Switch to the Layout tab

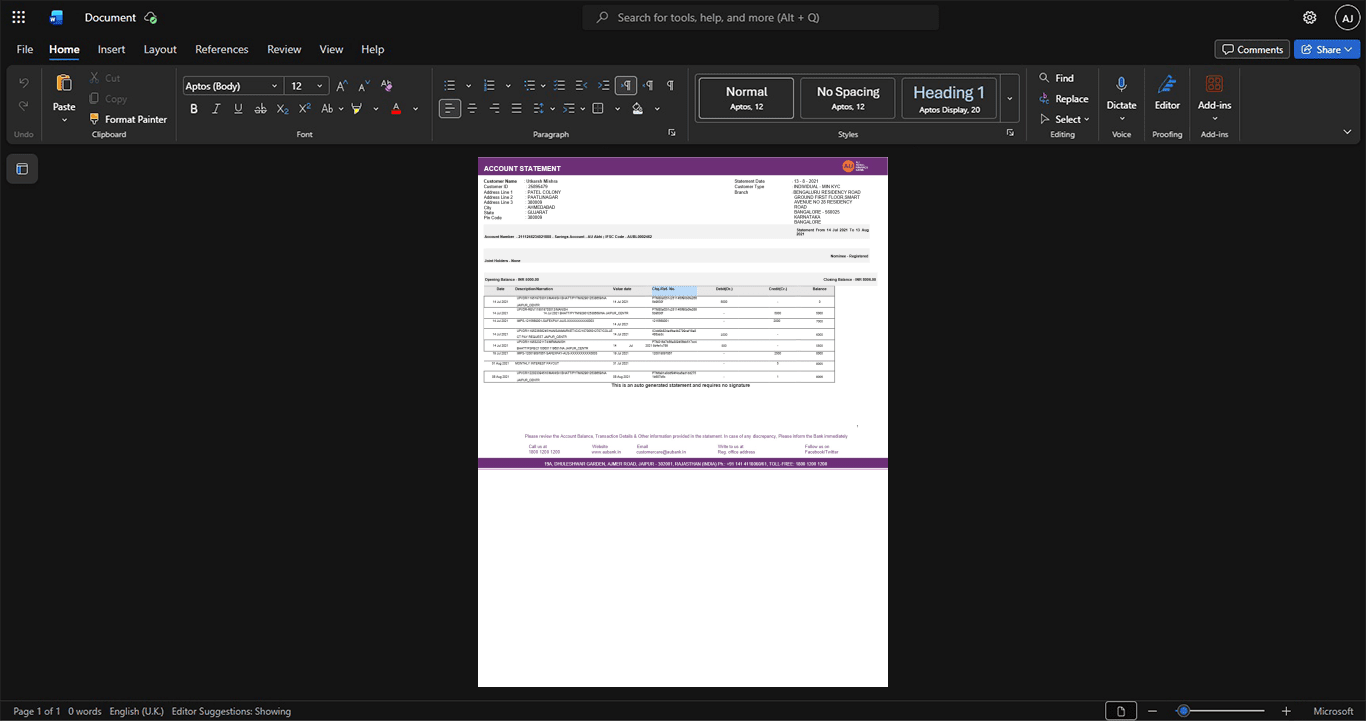(160, 49)
